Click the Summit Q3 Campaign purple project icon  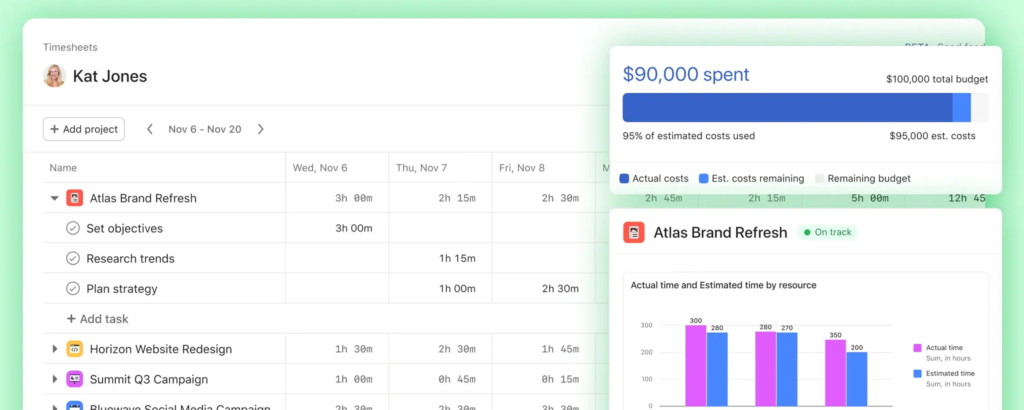coord(74,379)
